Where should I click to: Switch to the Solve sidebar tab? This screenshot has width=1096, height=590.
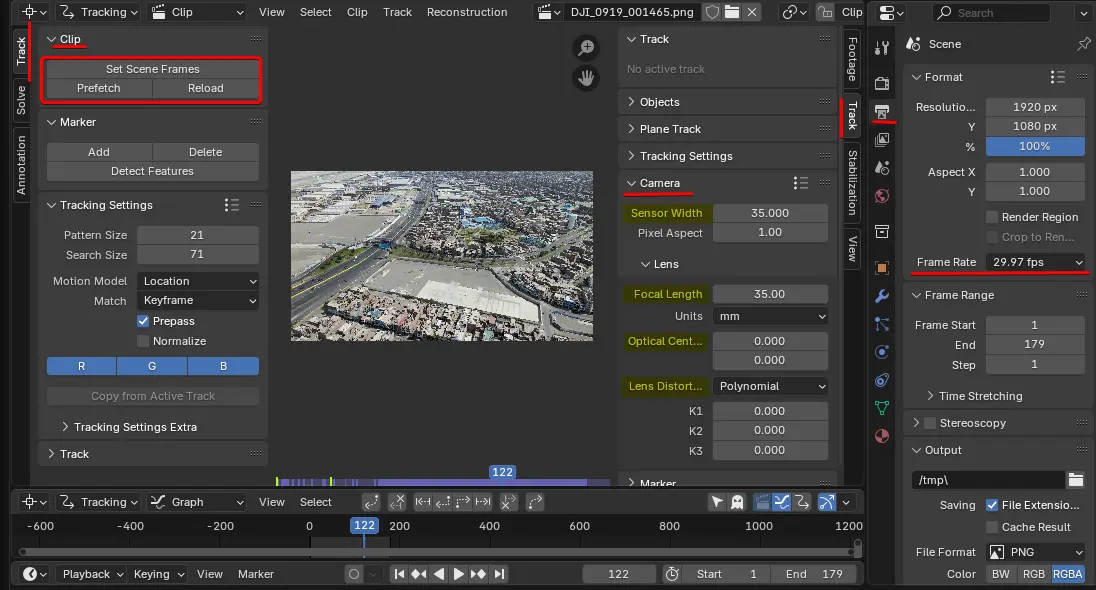(21, 100)
